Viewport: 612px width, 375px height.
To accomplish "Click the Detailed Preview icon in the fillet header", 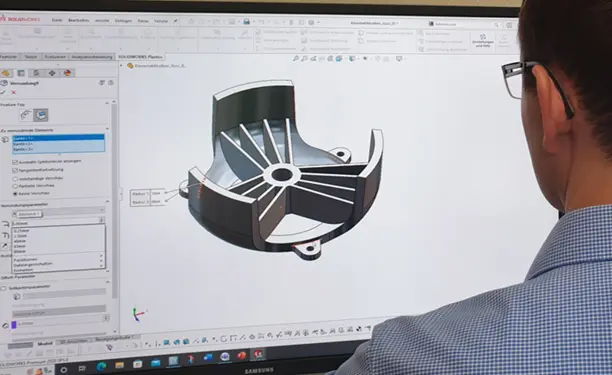I will [x=102, y=83].
